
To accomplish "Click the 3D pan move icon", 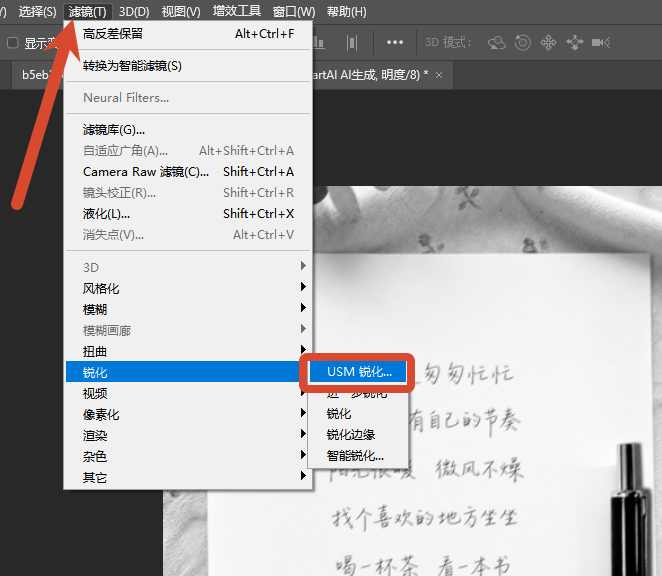I will click(x=548, y=43).
